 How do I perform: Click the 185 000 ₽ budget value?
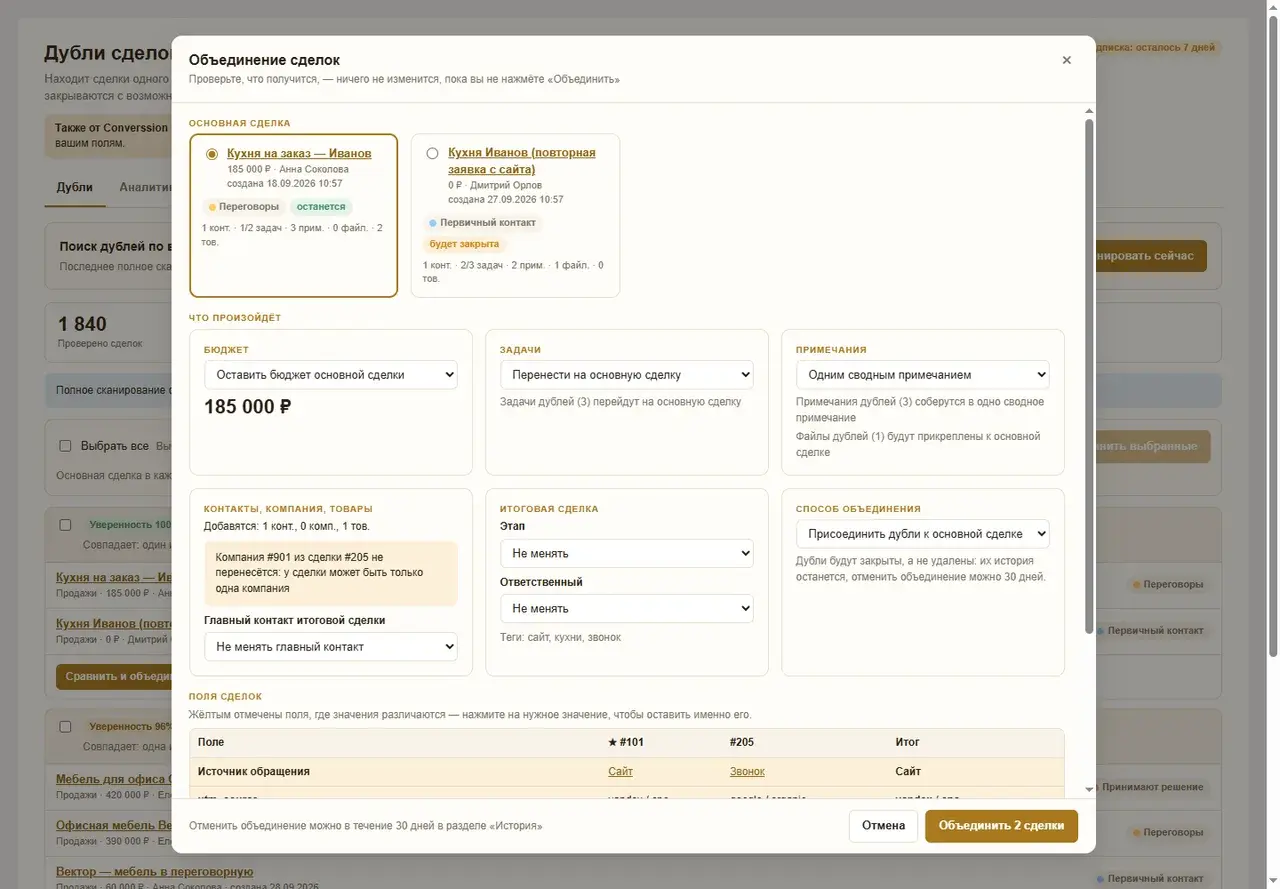click(248, 407)
